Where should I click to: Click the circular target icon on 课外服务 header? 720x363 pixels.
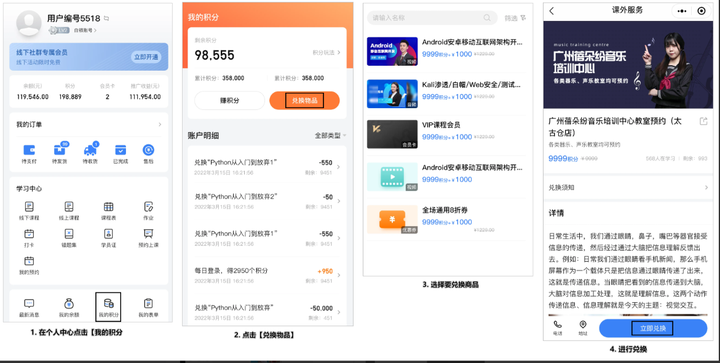(x=701, y=11)
